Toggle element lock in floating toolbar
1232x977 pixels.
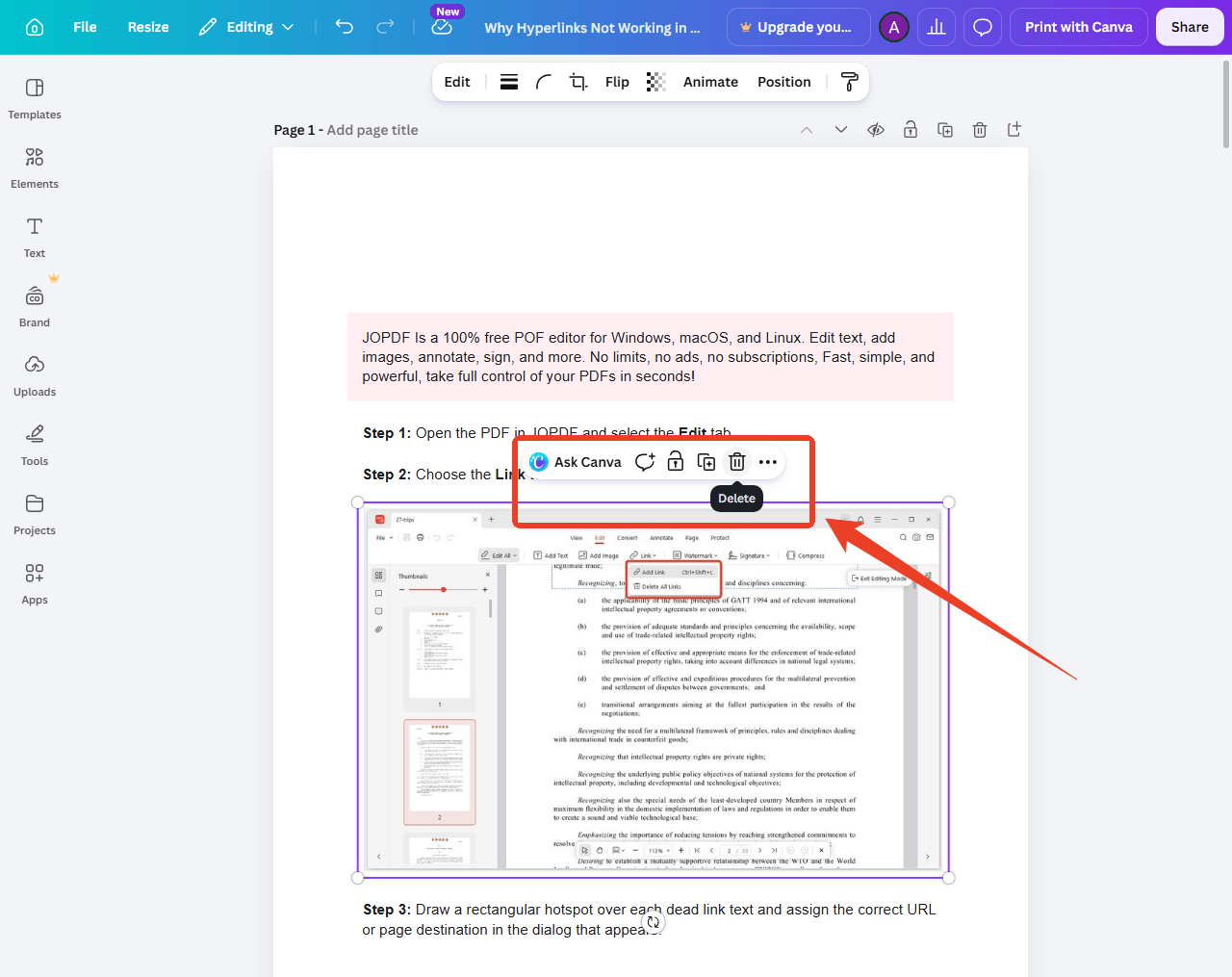676,462
